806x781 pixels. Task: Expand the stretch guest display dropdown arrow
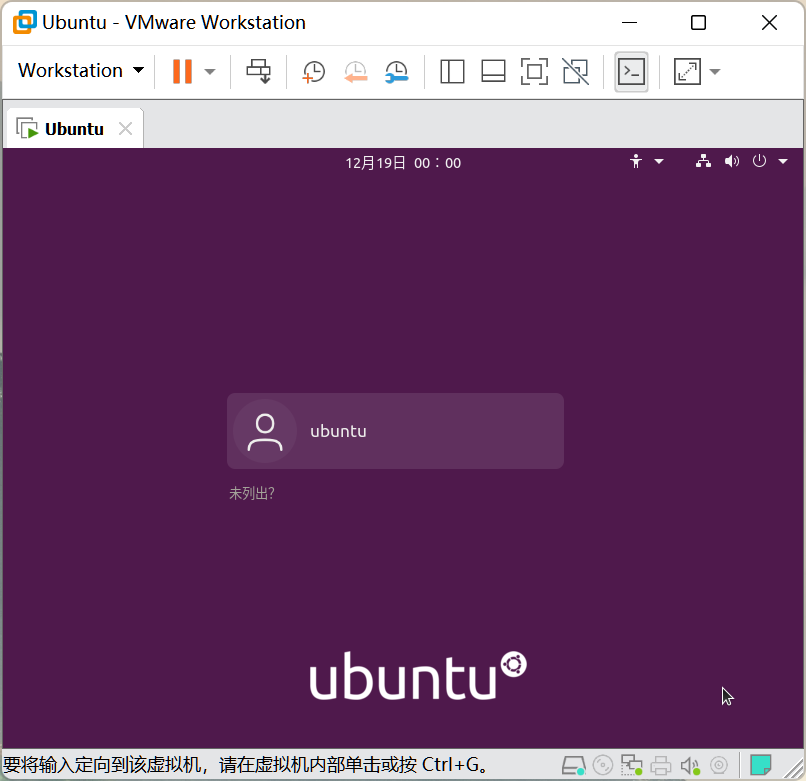click(715, 71)
